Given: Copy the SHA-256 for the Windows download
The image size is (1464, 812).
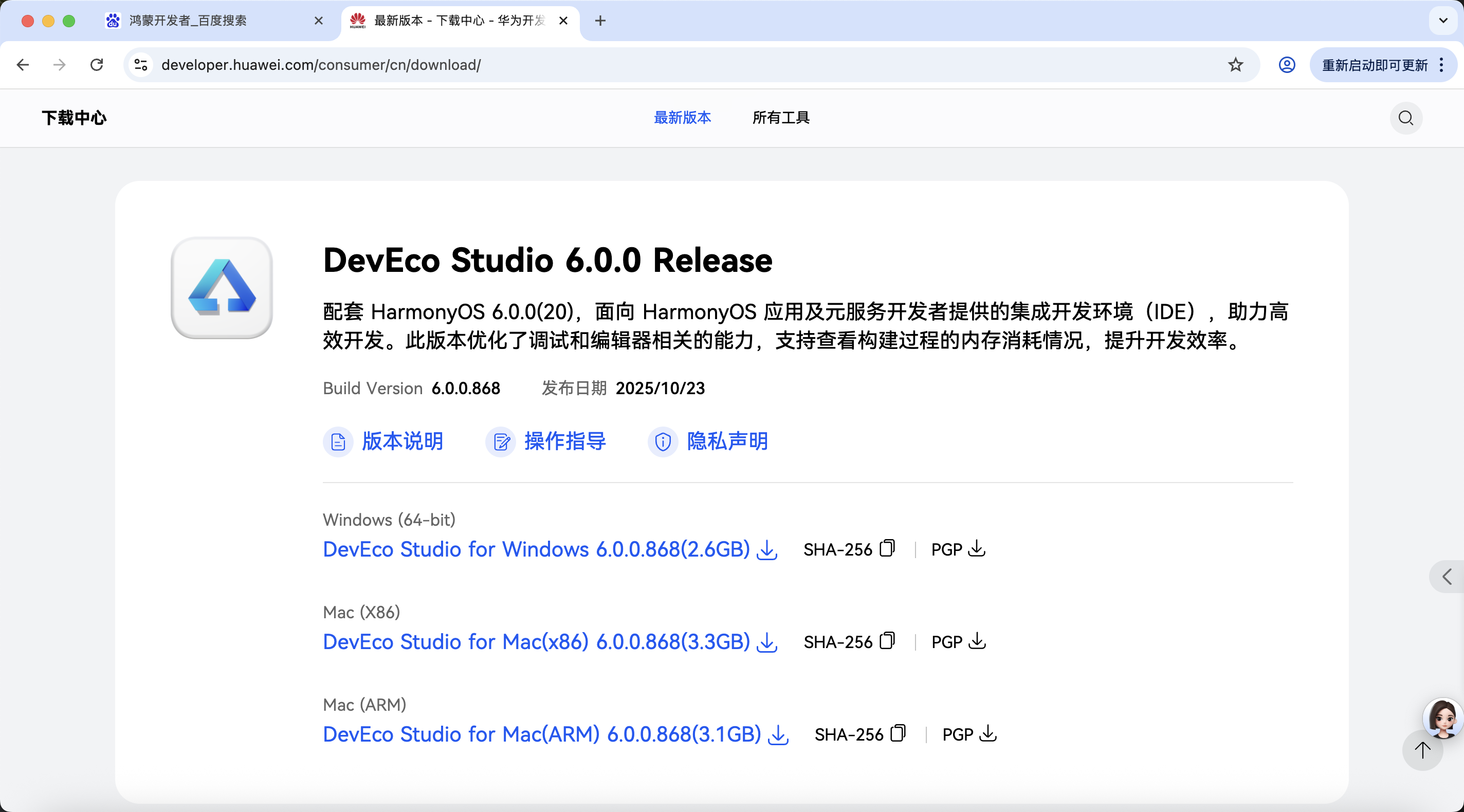Looking at the screenshot, I should (x=887, y=548).
